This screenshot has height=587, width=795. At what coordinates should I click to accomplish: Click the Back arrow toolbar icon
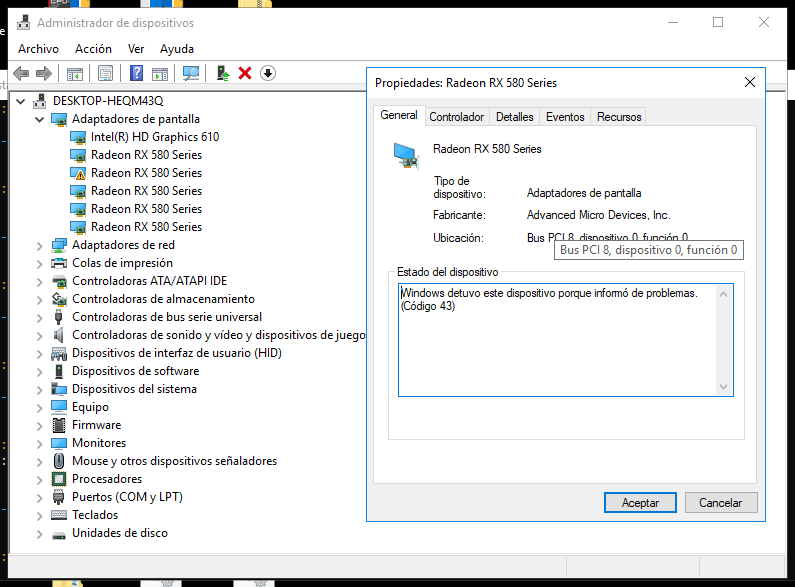click(21, 74)
